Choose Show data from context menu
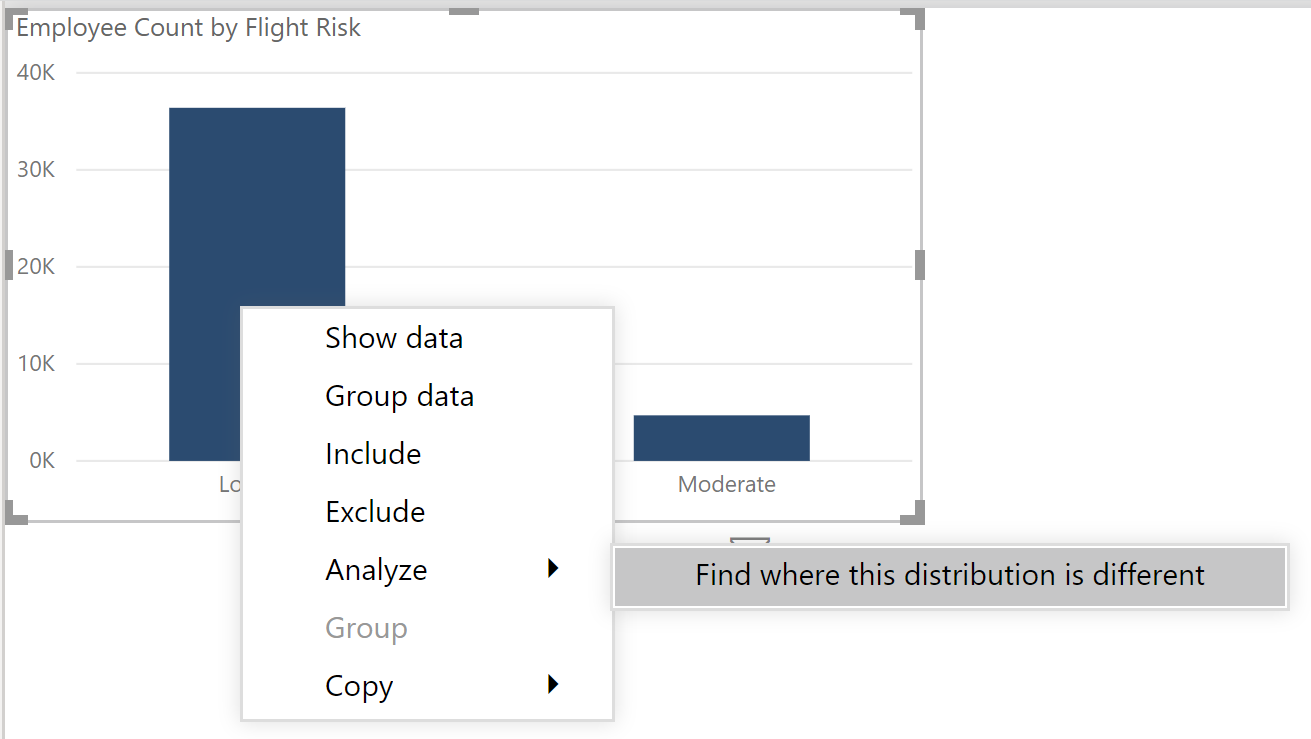1311x739 pixels. pos(427,338)
